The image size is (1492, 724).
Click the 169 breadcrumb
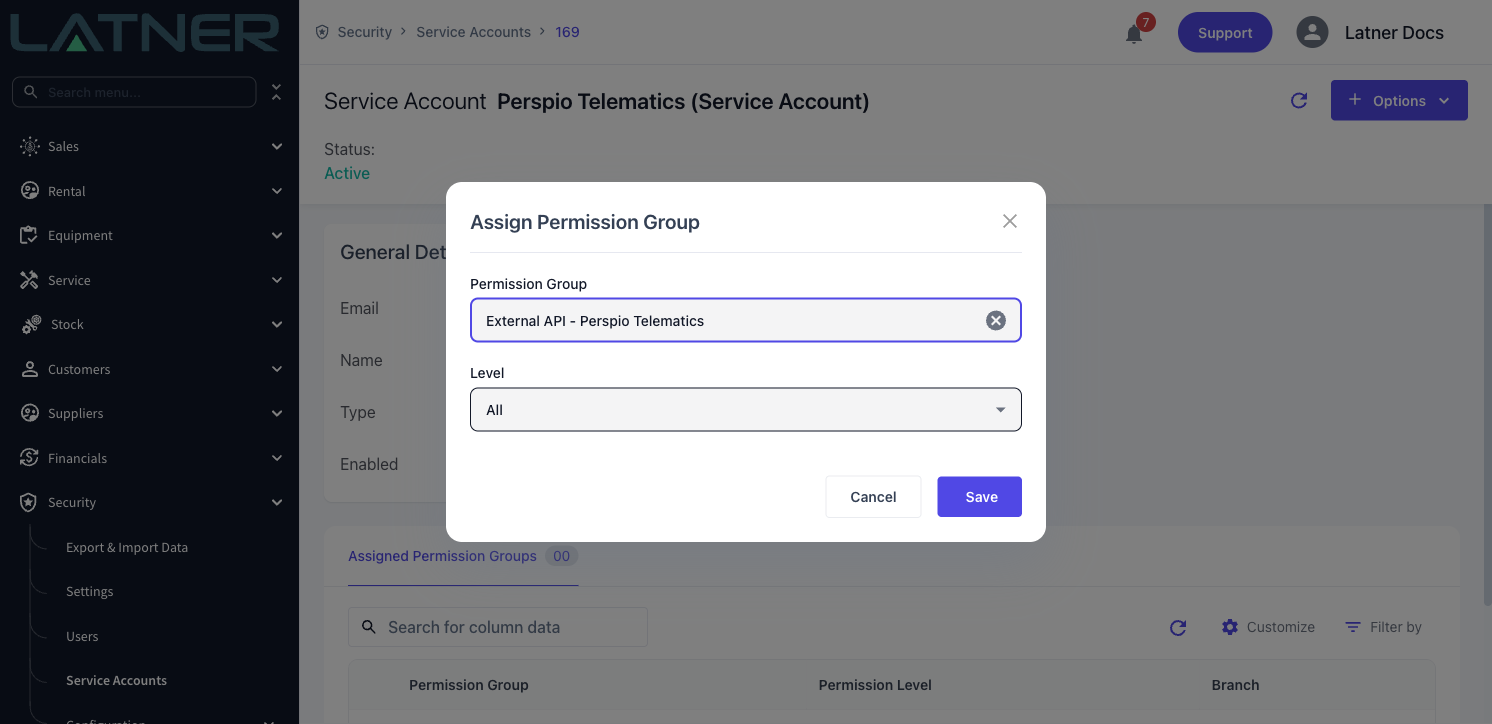tap(567, 32)
